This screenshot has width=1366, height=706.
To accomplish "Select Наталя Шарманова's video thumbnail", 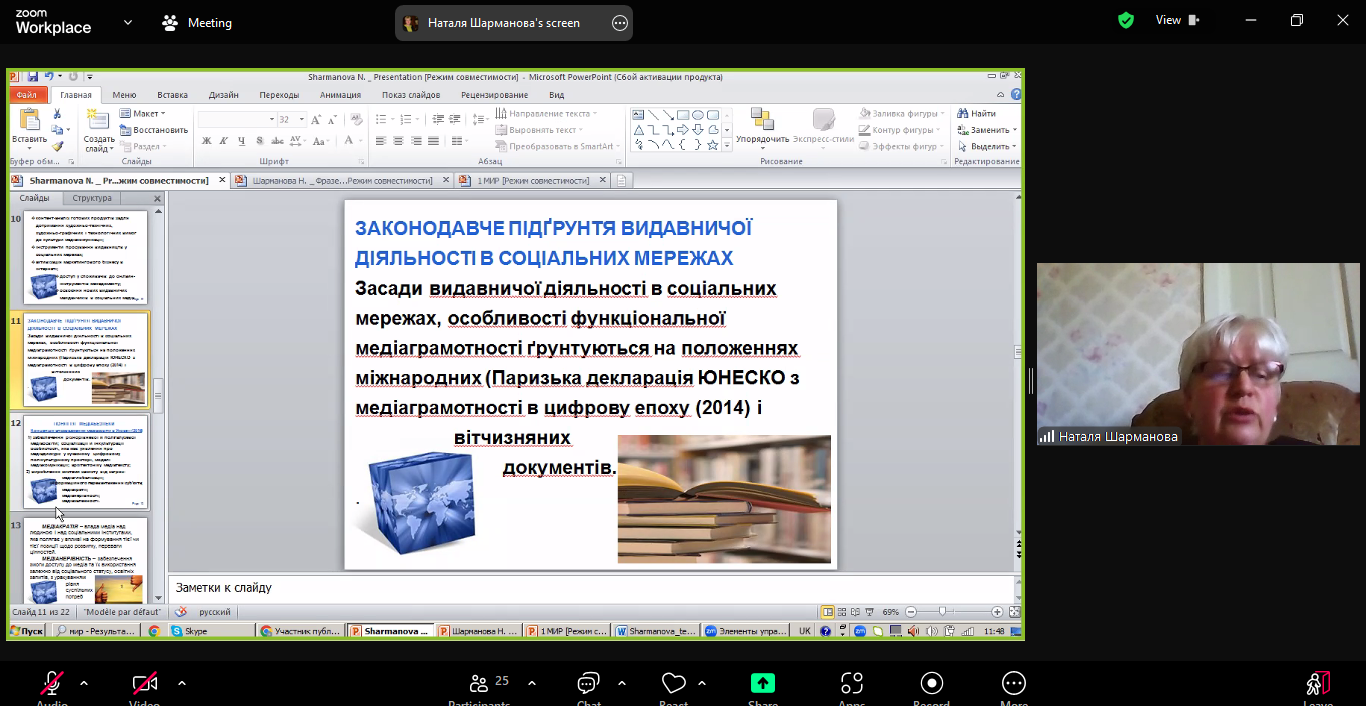I will tap(1197, 354).
